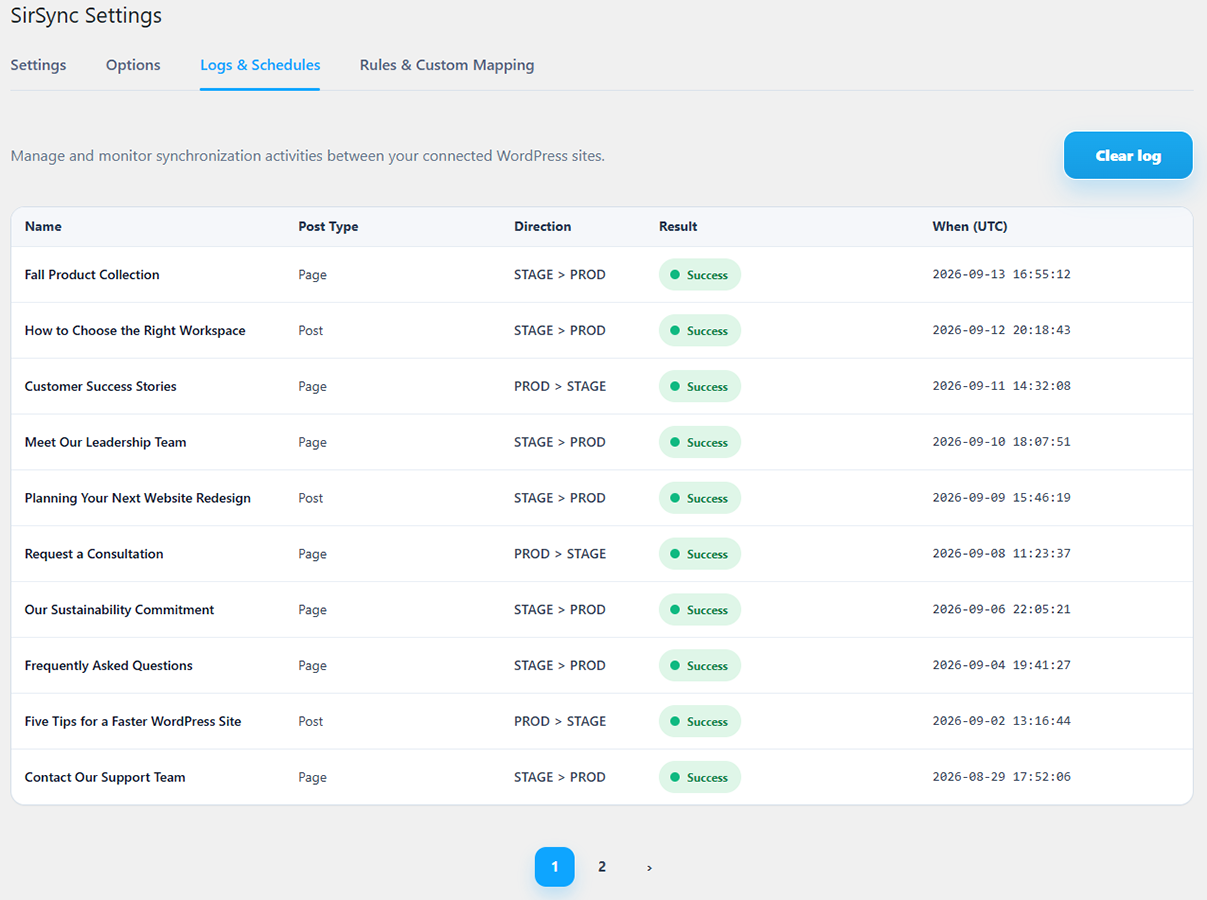Select Planning Your Next Website Redesign entry

click(x=138, y=499)
